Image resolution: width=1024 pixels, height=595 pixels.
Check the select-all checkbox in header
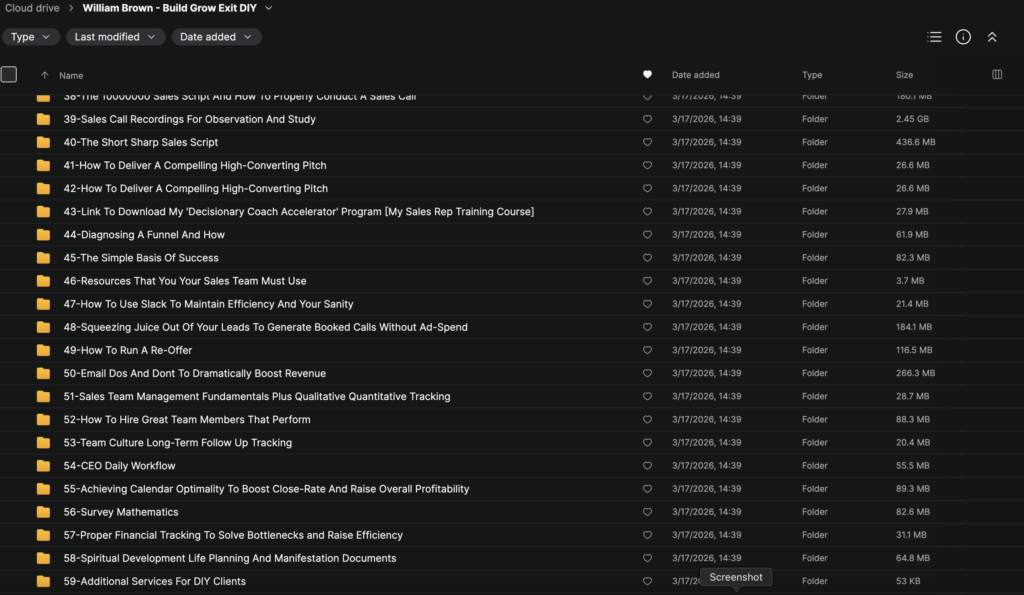(x=9, y=74)
